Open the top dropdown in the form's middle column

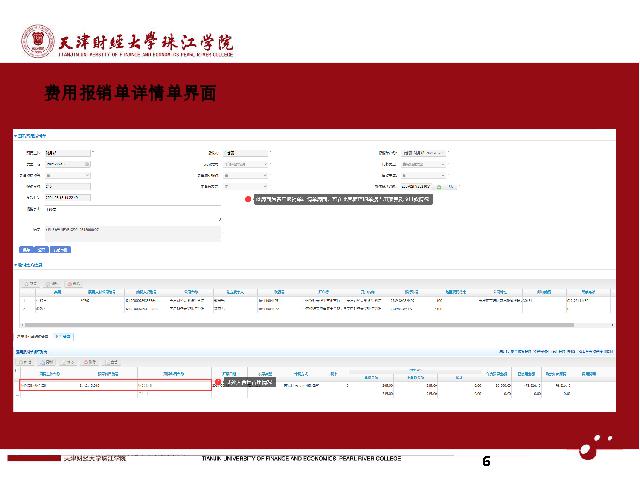coord(247,153)
